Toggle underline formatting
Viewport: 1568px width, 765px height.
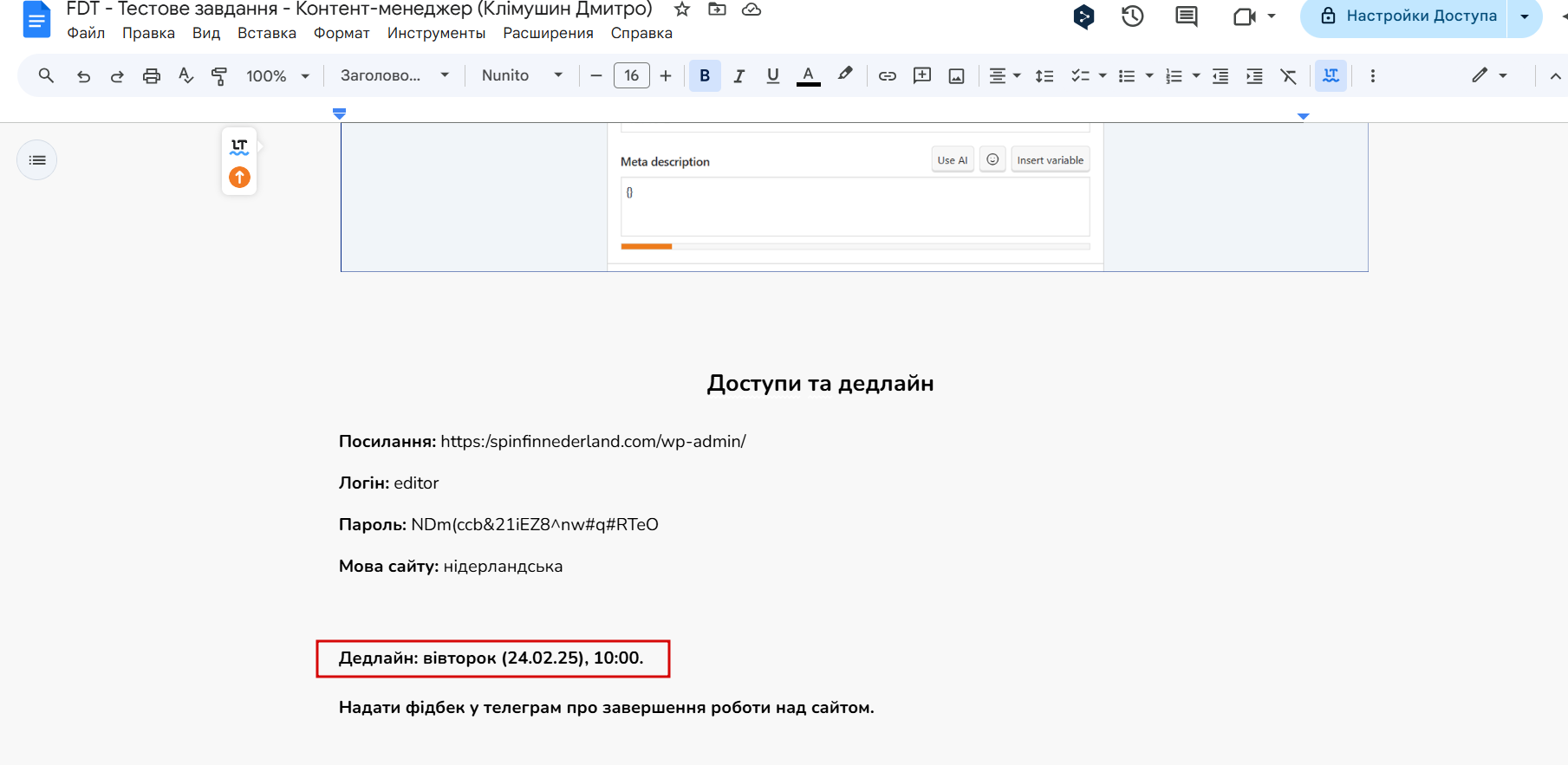(x=773, y=76)
